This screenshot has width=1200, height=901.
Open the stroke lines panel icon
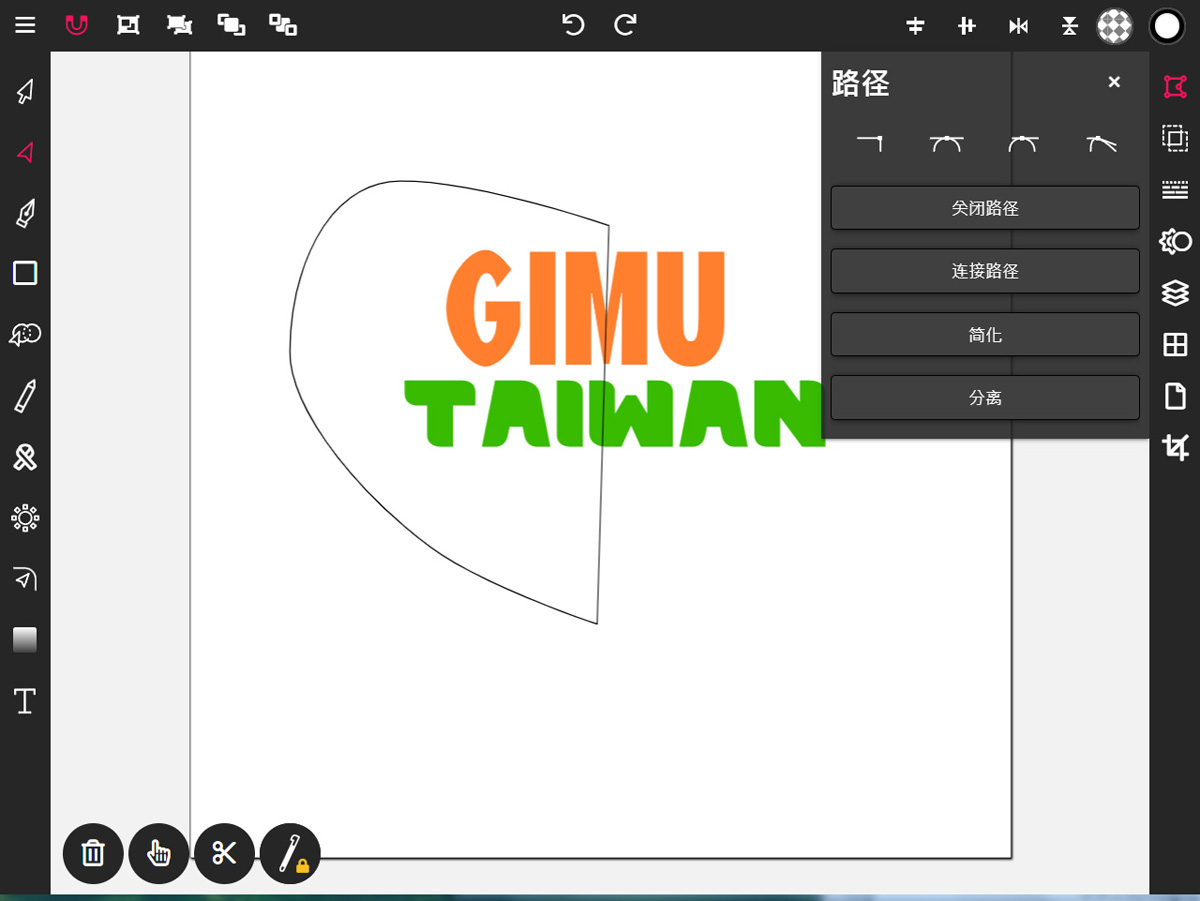coord(1175,189)
